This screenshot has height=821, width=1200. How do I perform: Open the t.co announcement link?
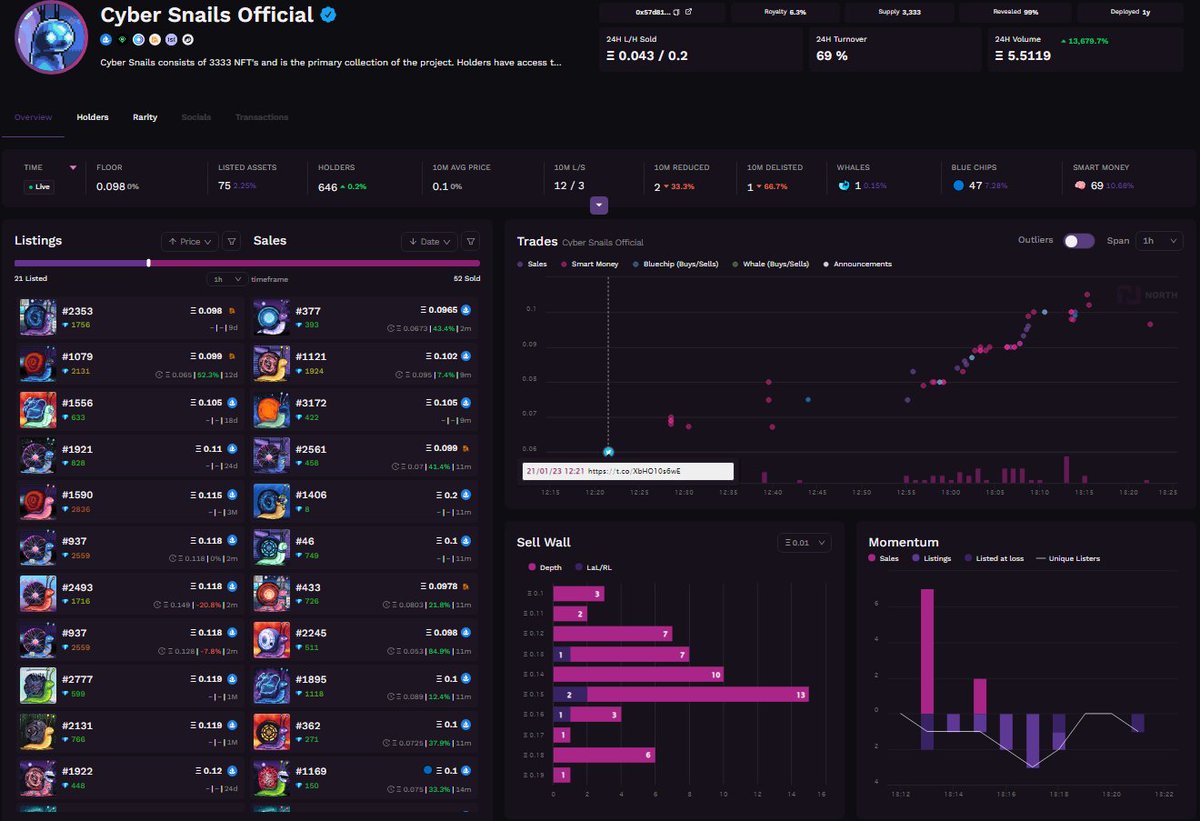(x=634, y=470)
